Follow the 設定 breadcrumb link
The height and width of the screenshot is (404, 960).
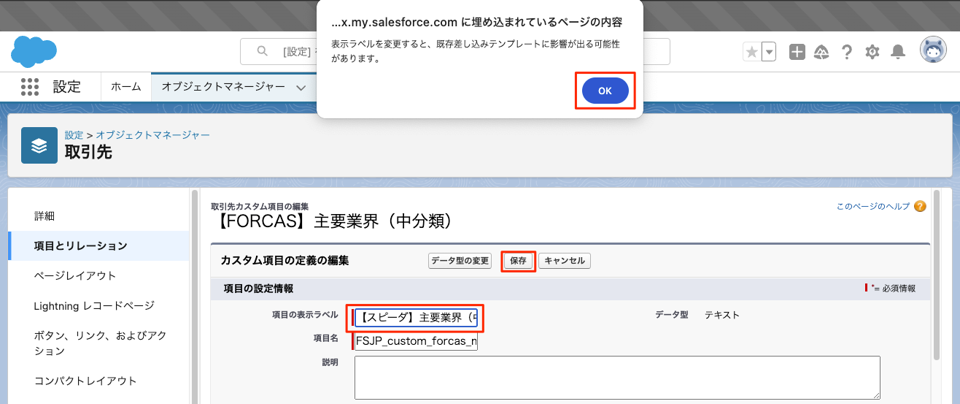[74, 134]
